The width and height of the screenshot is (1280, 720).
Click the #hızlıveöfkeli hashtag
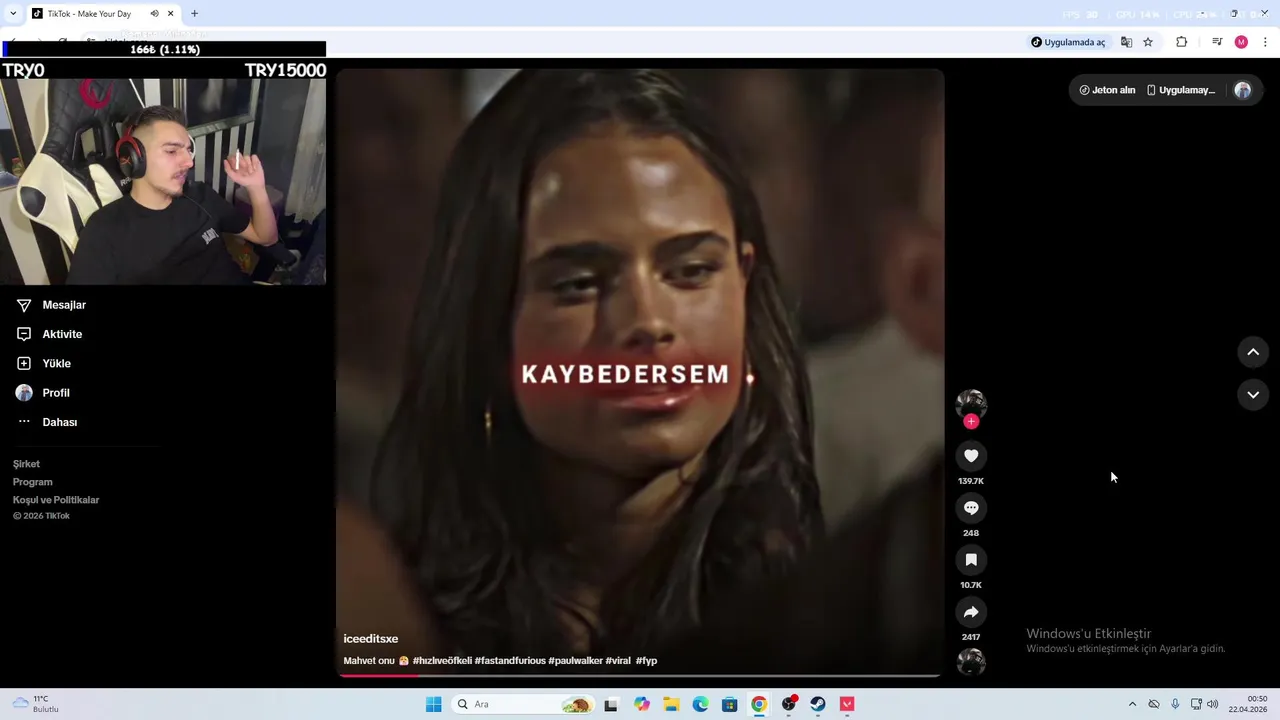pyautogui.click(x=442, y=661)
